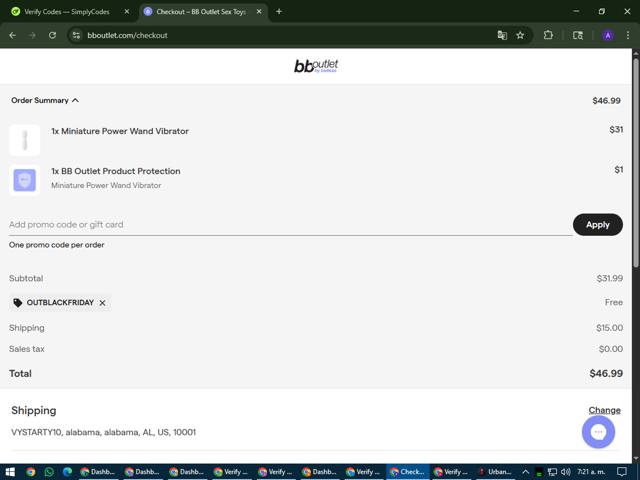The width and height of the screenshot is (640, 480).
Task: Open the Chrome profile avatar
Action: pyautogui.click(x=608, y=36)
